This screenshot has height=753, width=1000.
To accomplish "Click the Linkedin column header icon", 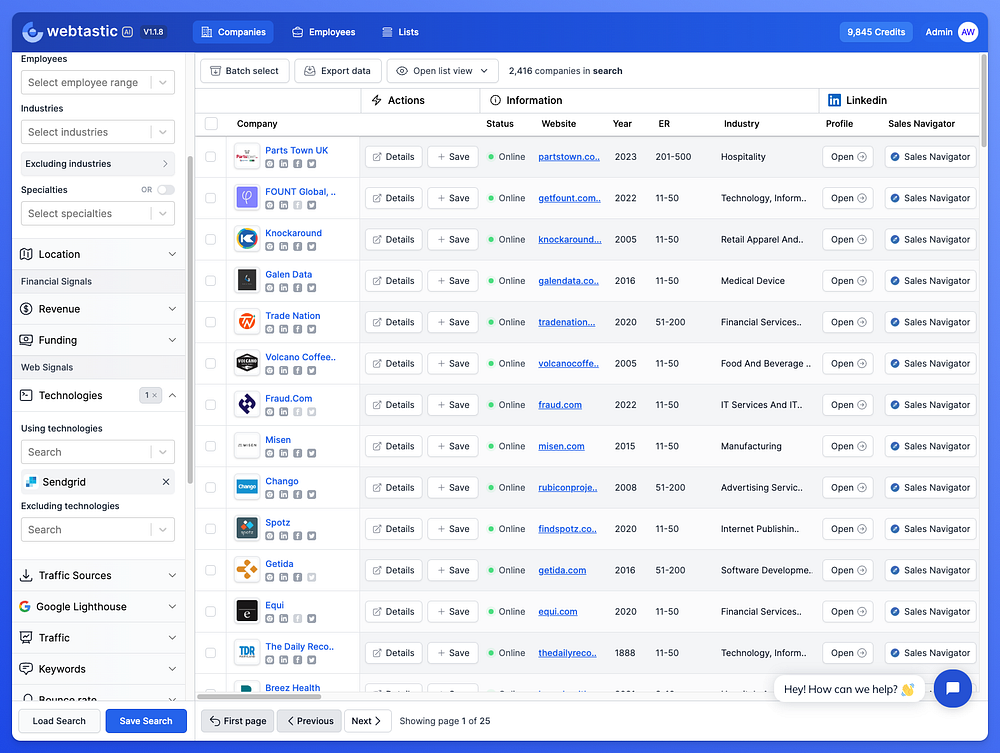I will coord(834,100).
